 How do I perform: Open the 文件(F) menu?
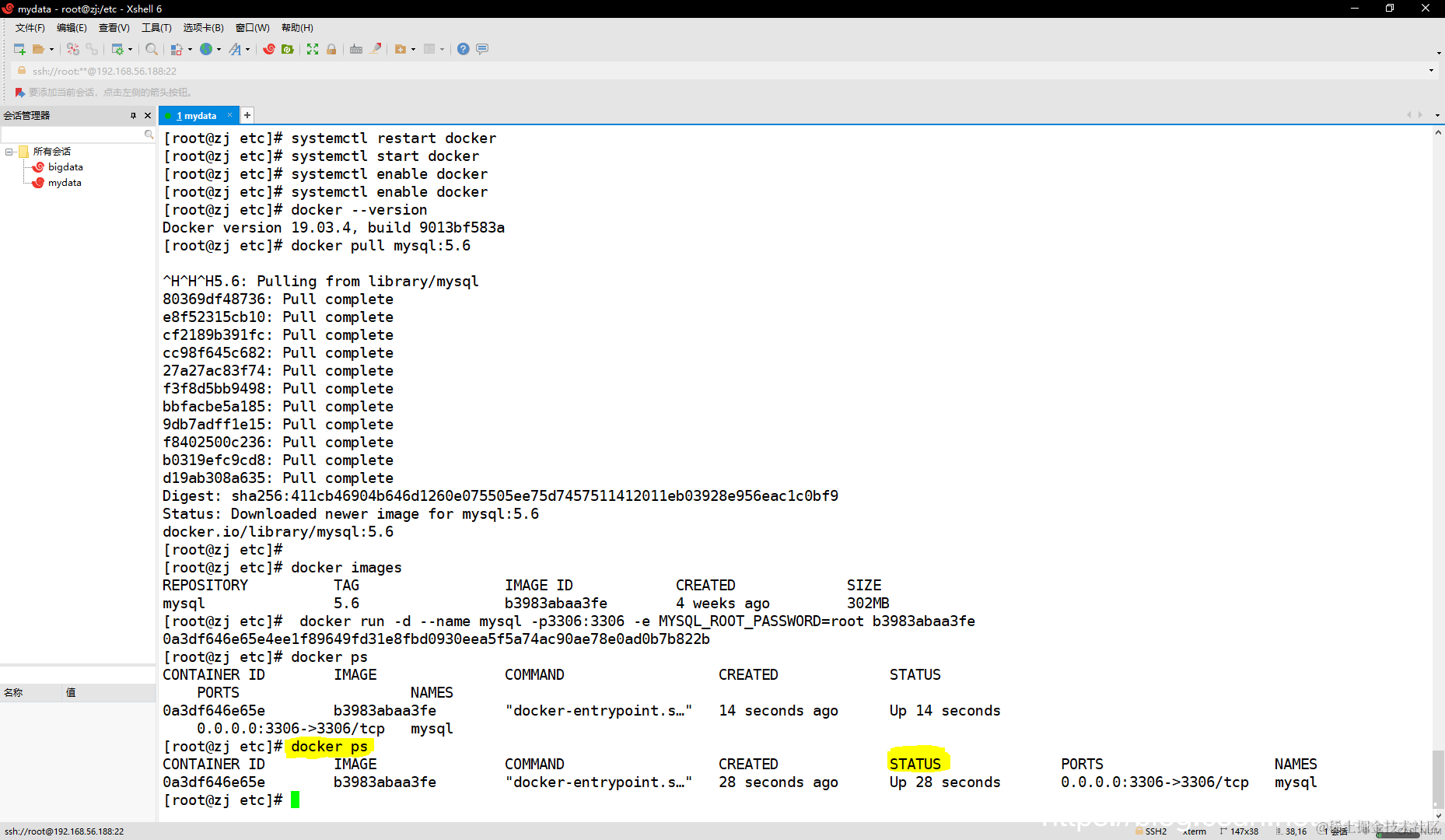(30, 28)
